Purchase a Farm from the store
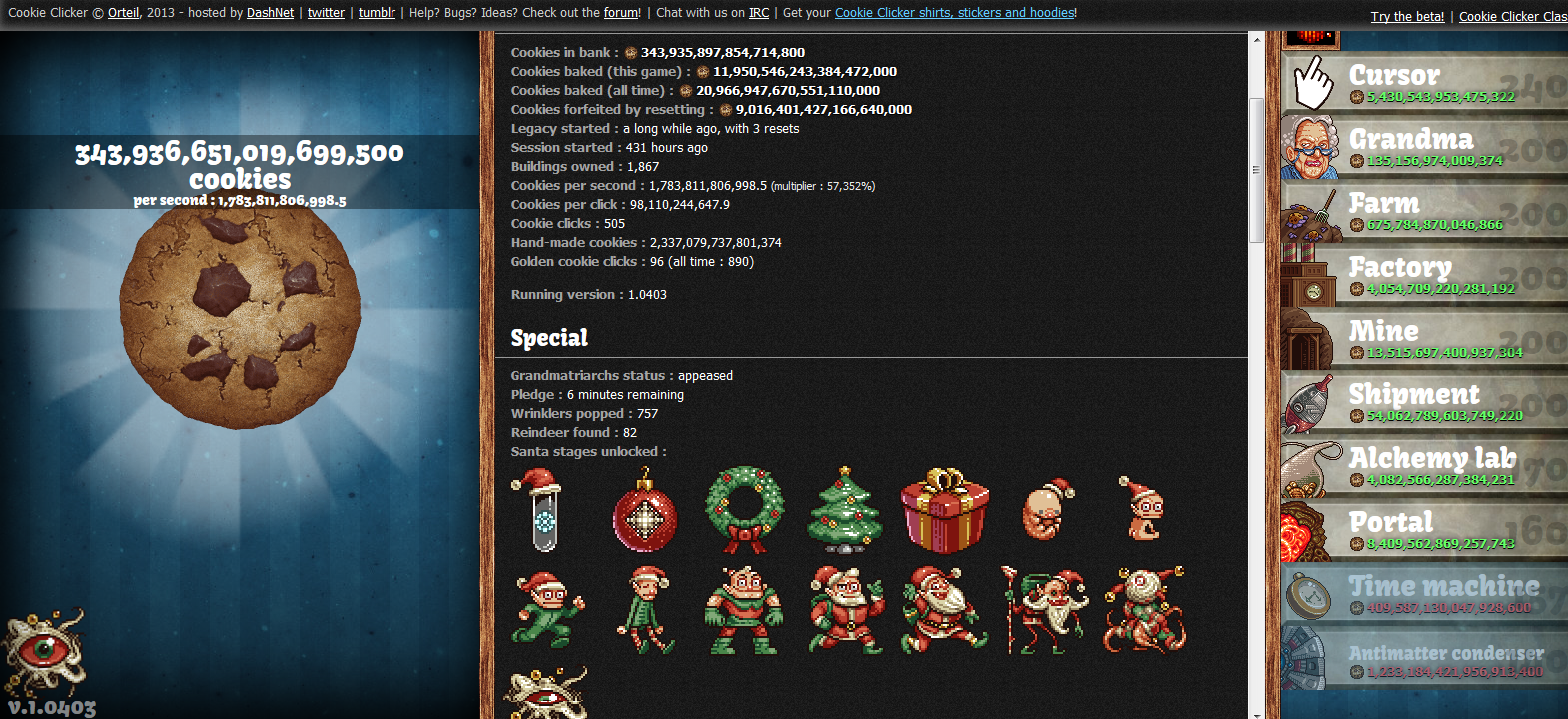Screen dimensions: 1568x719 point(1424,212)
